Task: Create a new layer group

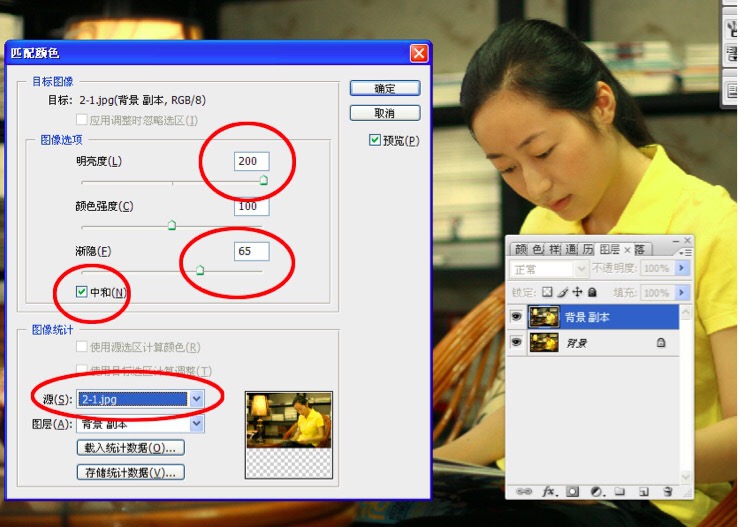Action: point(620,492)
